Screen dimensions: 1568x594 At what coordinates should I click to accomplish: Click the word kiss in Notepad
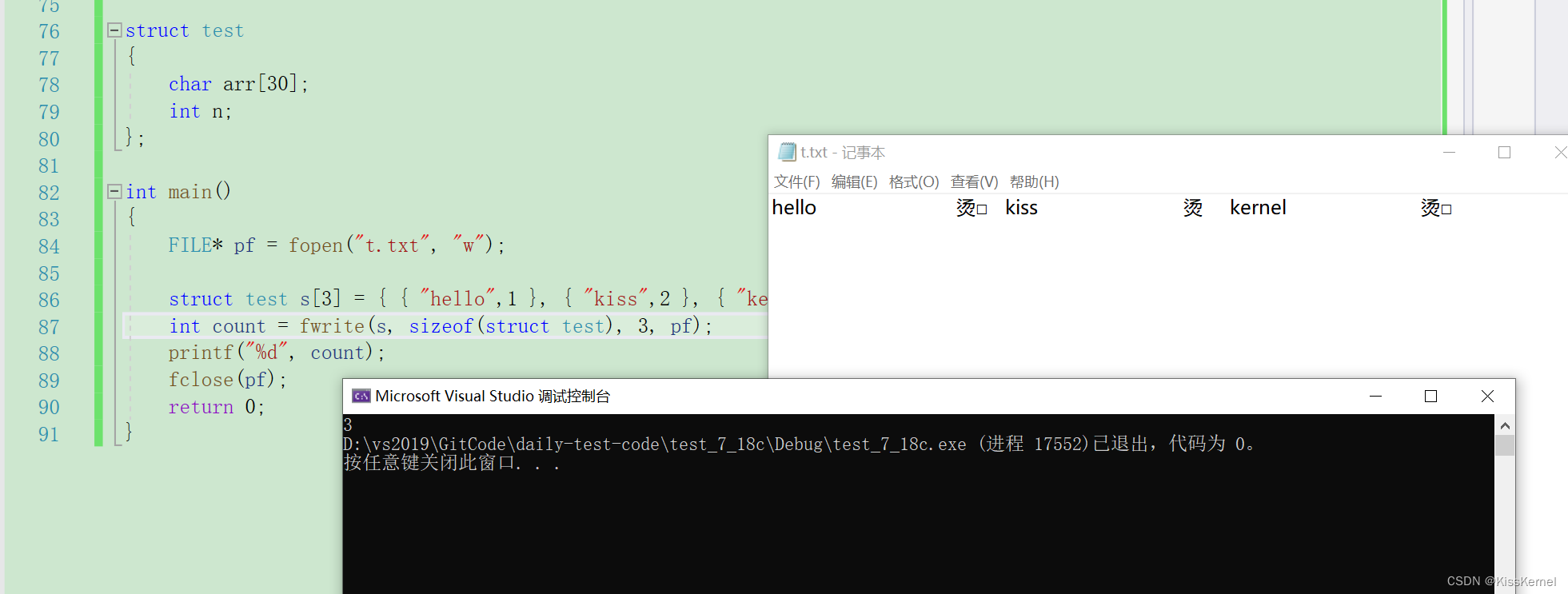pyautogui.click(x=1021, y=208)
